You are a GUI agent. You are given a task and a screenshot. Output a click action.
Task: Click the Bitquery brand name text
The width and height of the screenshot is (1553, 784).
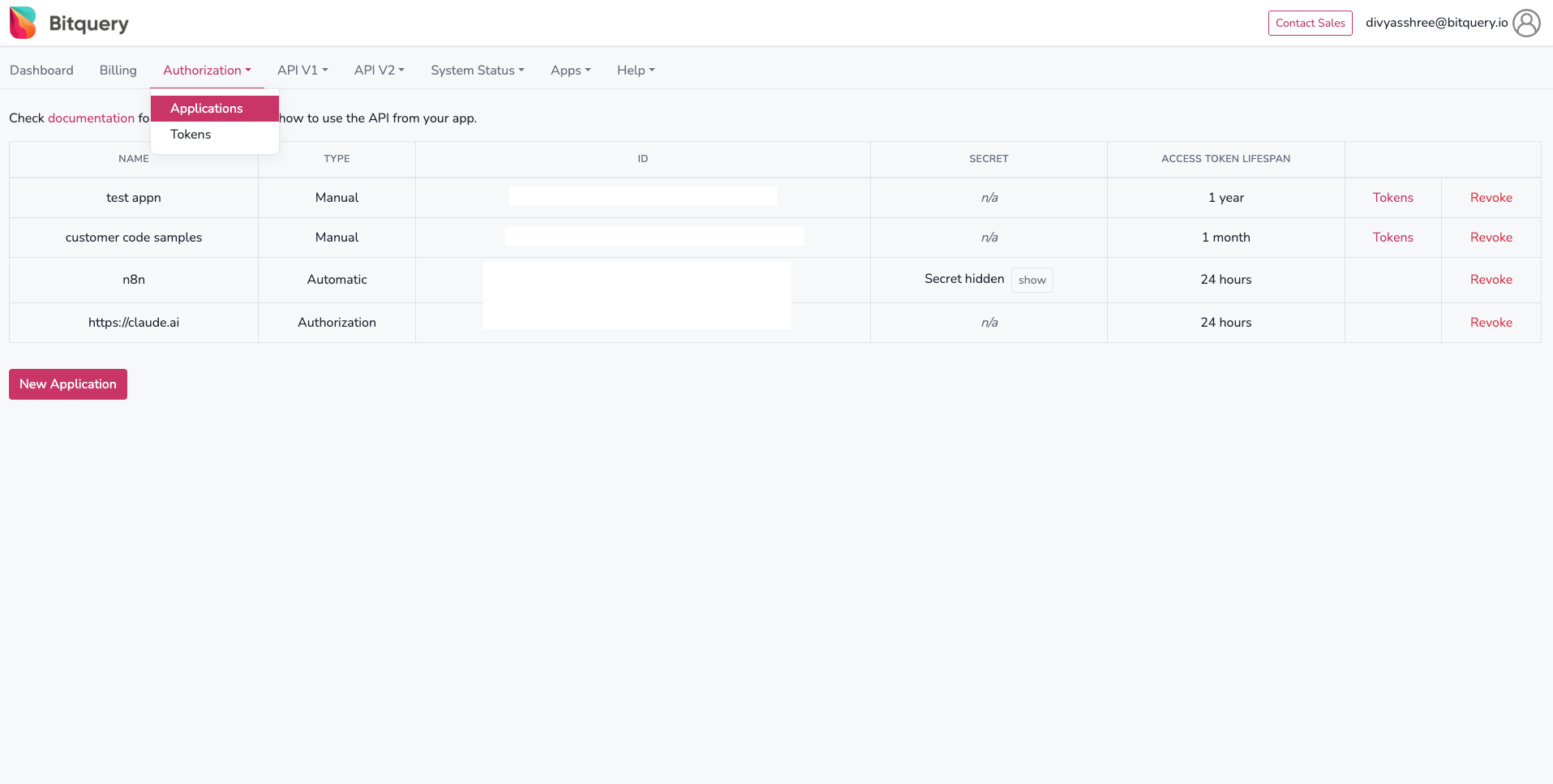[x=88, y=24]
